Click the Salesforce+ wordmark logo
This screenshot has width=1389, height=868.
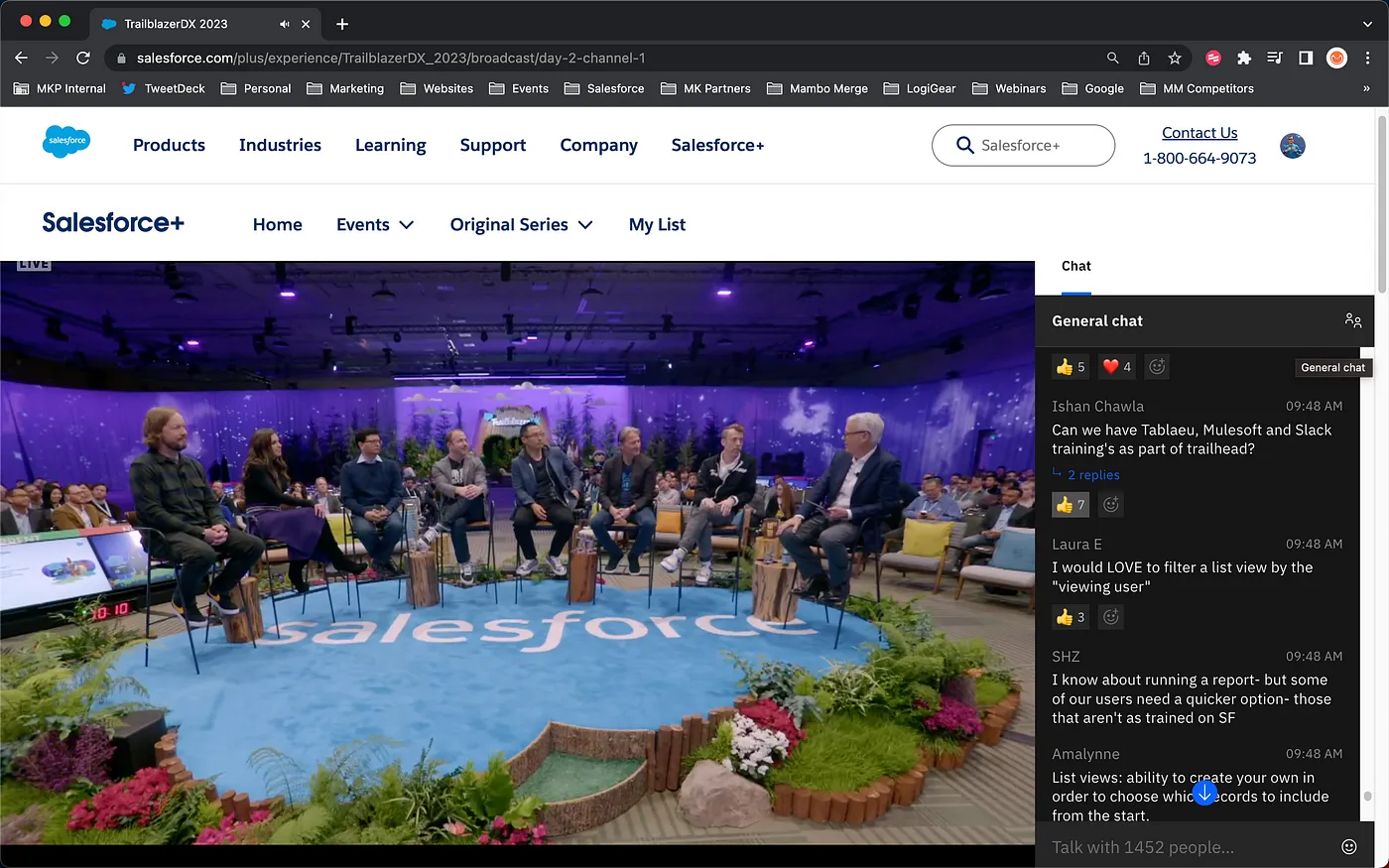click(x=113, y=222)
